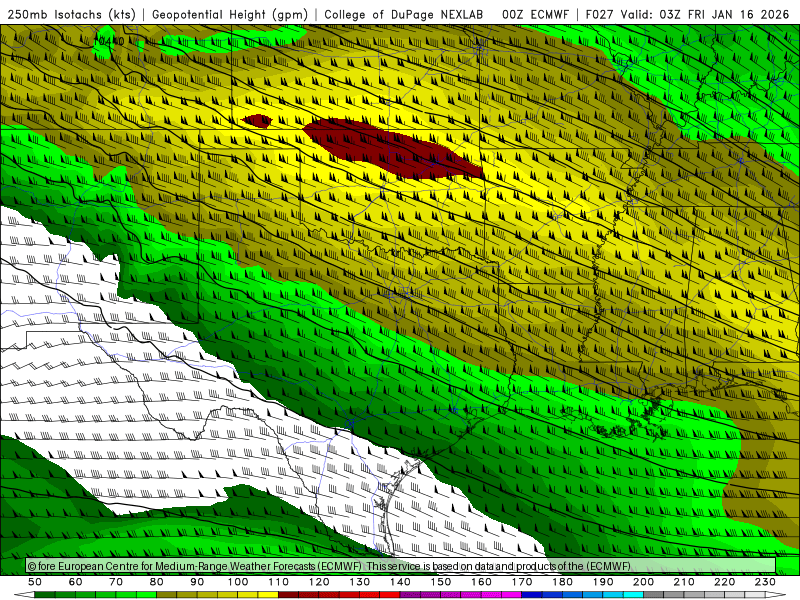Click the '10440' height contour label
The width and height of the screenshot is (800, 600).
tap(109, 40)
